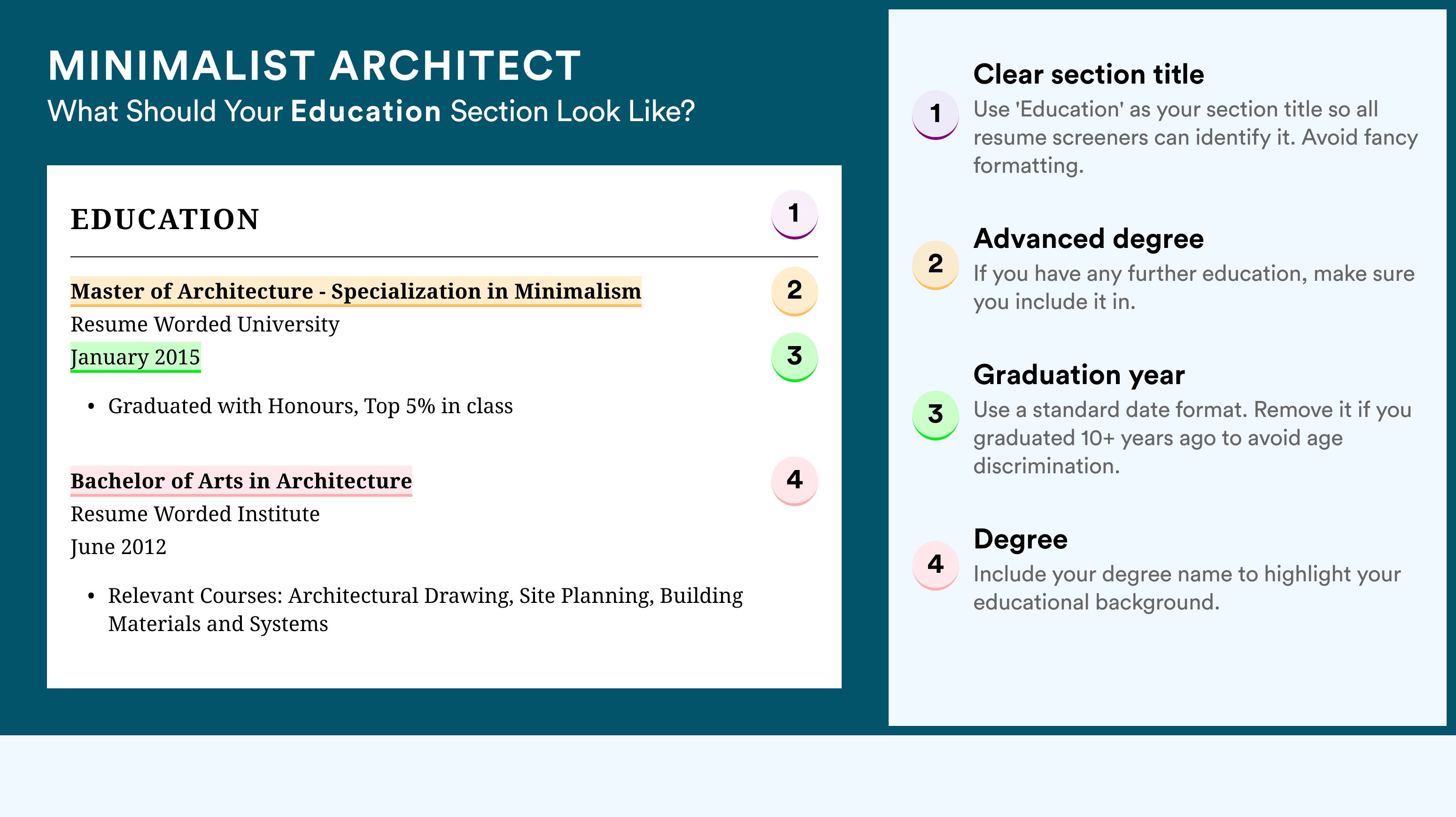This screenshot has height=817, width=1456.
Task: Click the MINIMALIST ARCHITECT title
Action: tap(314, 66)
